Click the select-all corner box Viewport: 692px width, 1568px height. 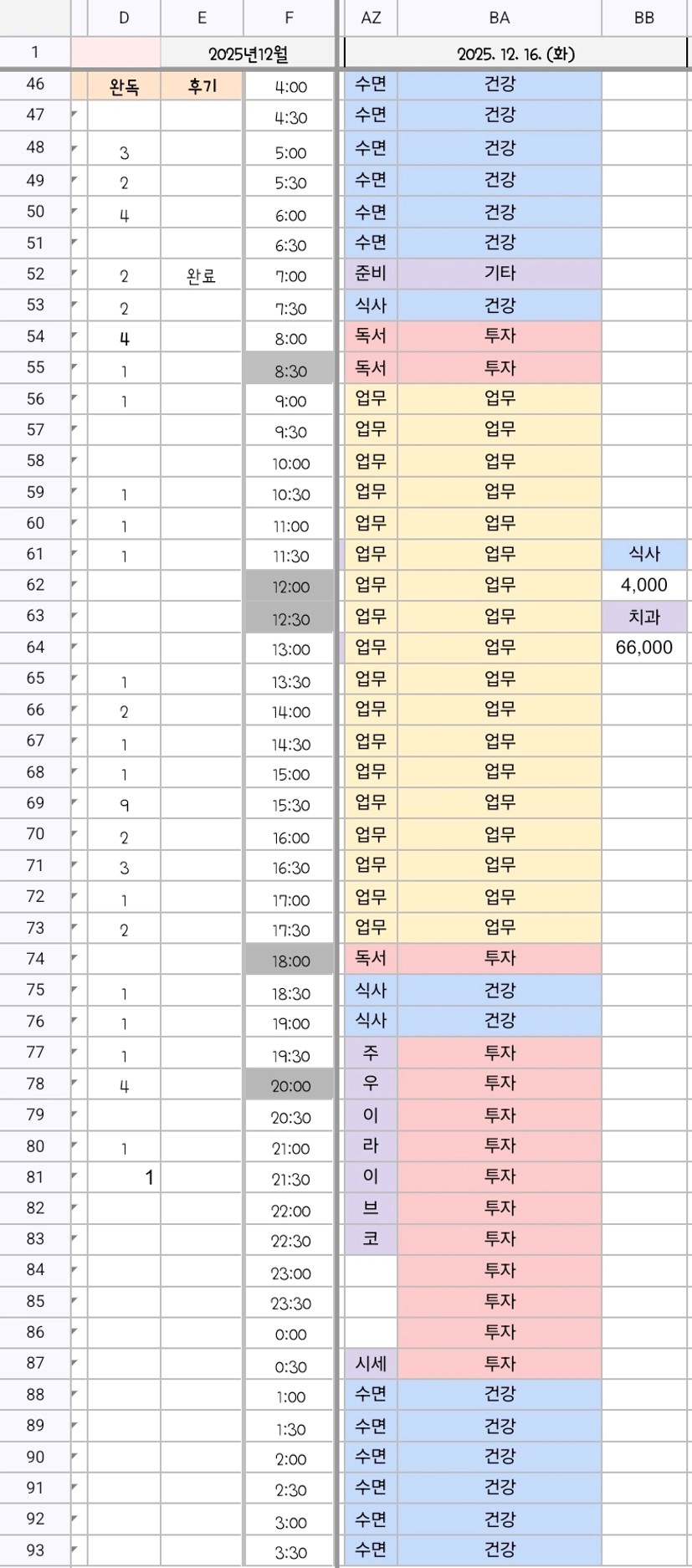coord(34,18)
